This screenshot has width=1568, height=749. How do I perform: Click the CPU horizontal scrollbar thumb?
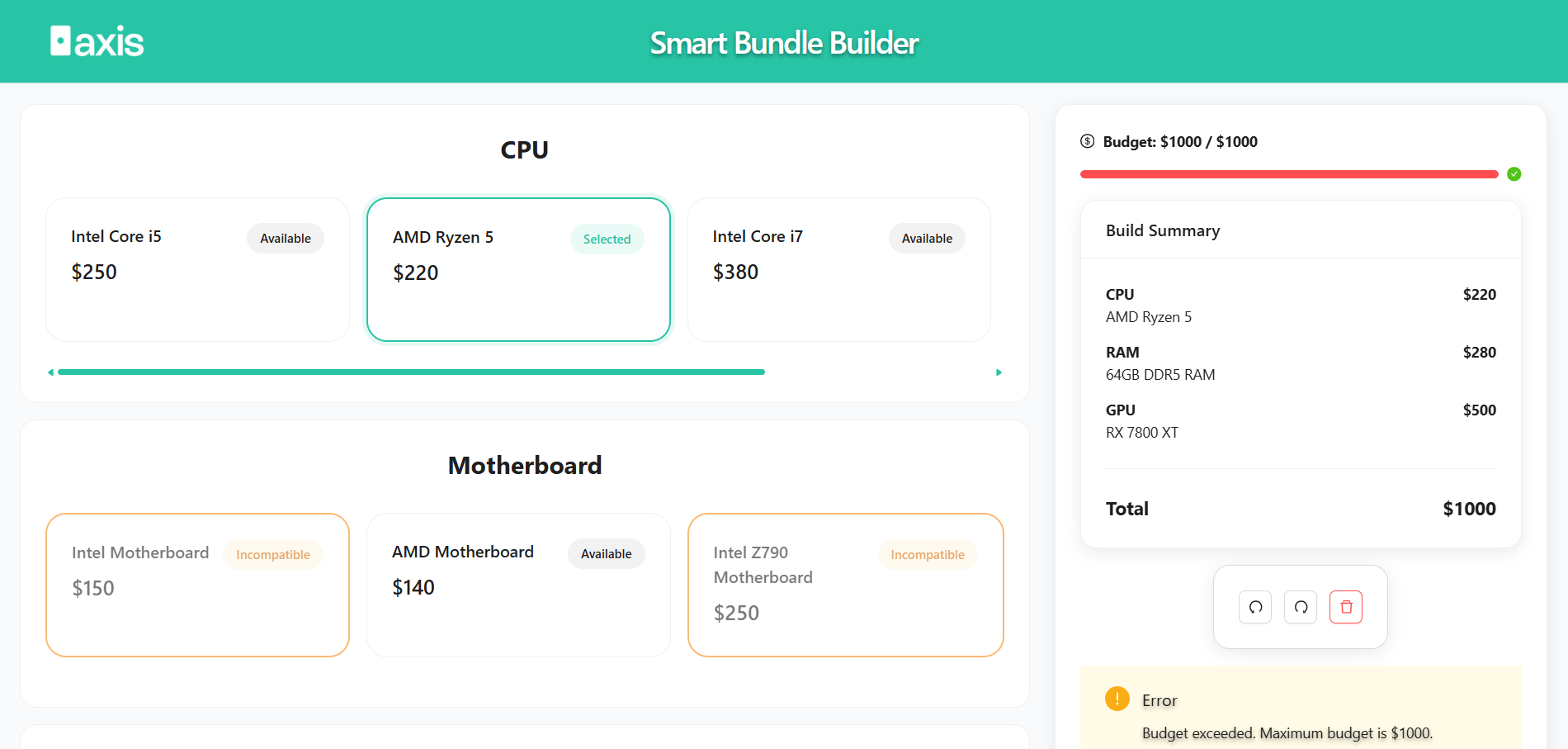pos(411,372)
